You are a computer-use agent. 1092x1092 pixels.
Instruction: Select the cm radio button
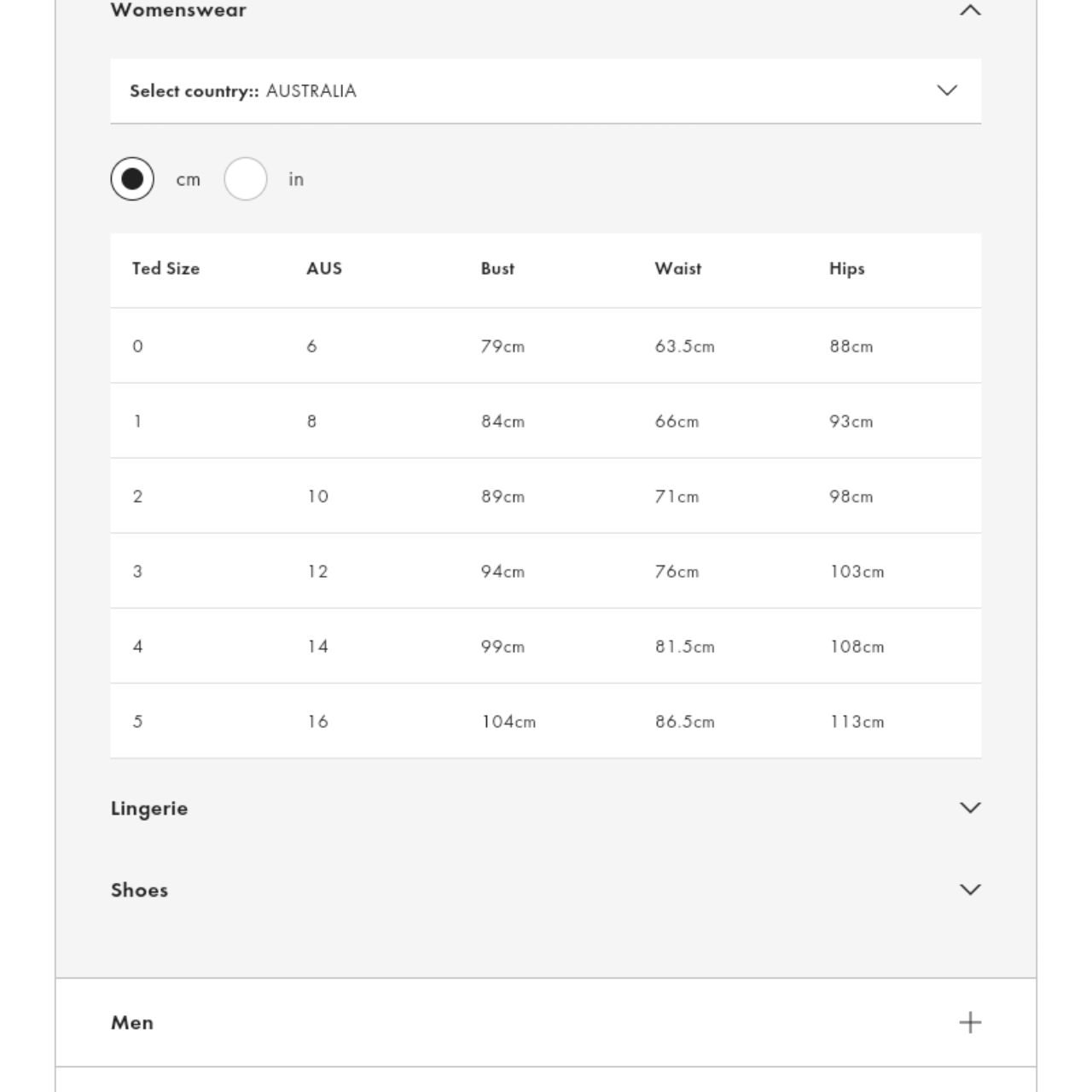(x=132, y=179)
